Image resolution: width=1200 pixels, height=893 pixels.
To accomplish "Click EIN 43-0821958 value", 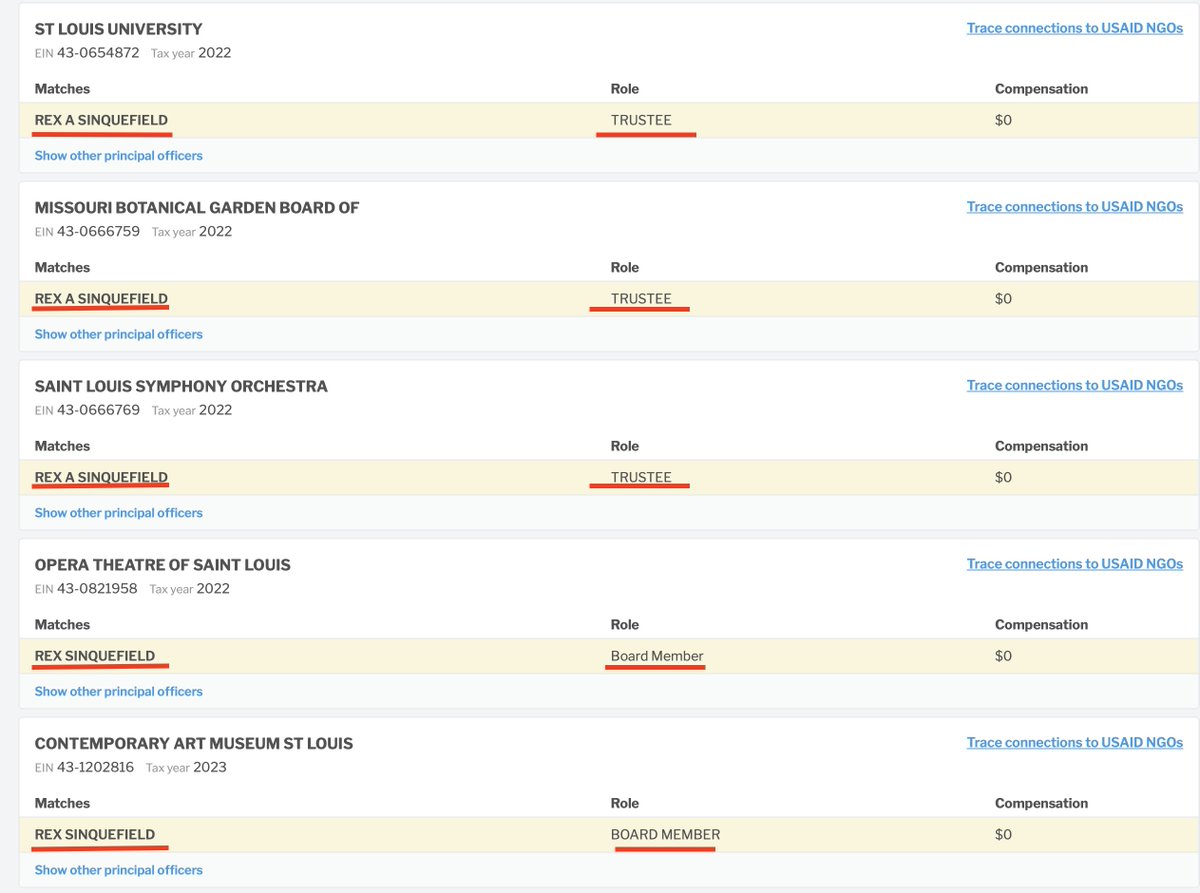I will point(97,589).
